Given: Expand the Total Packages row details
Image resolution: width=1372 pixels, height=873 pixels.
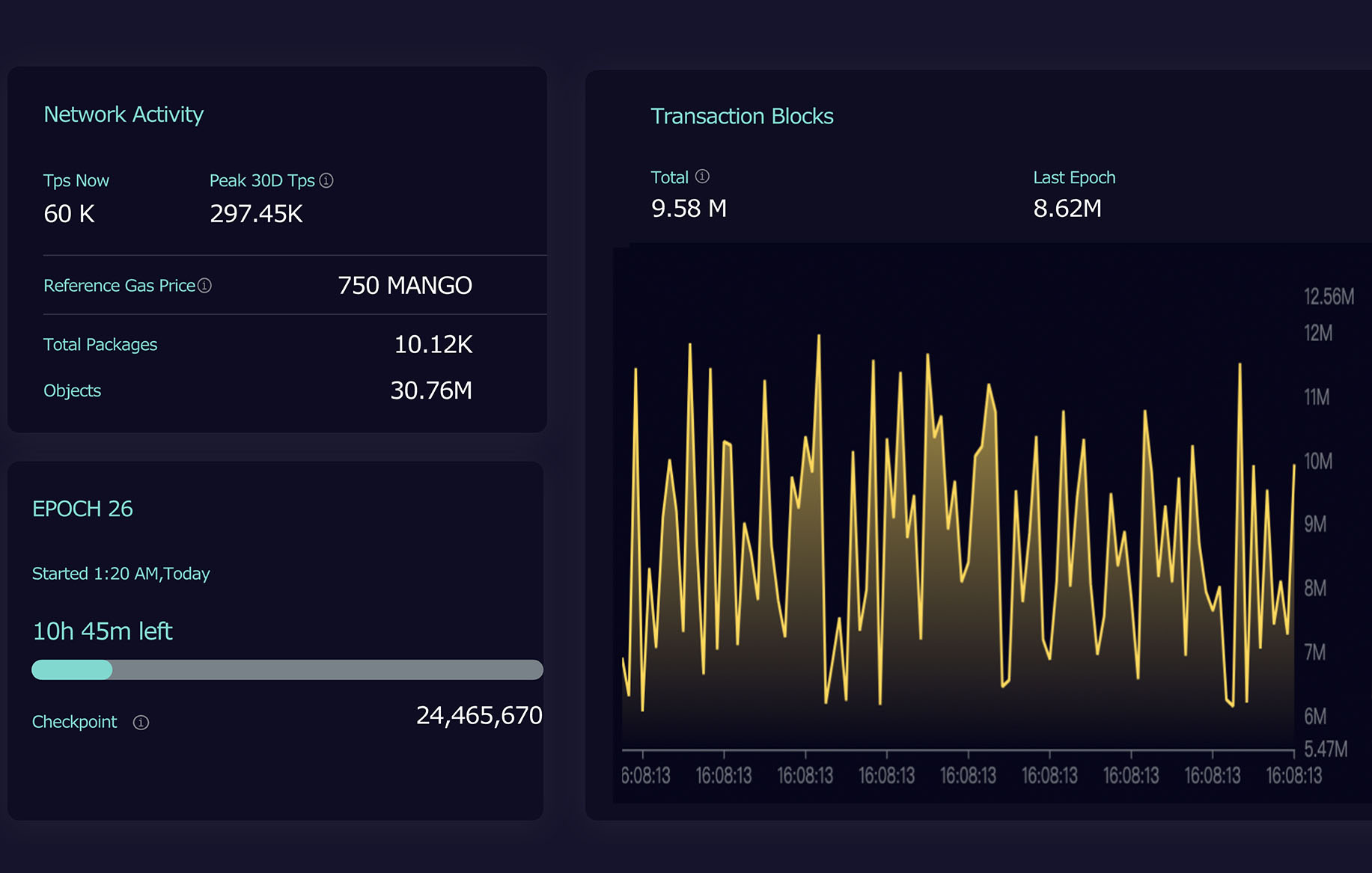Looking at the screenshot, I should click(x=100, y=344).
